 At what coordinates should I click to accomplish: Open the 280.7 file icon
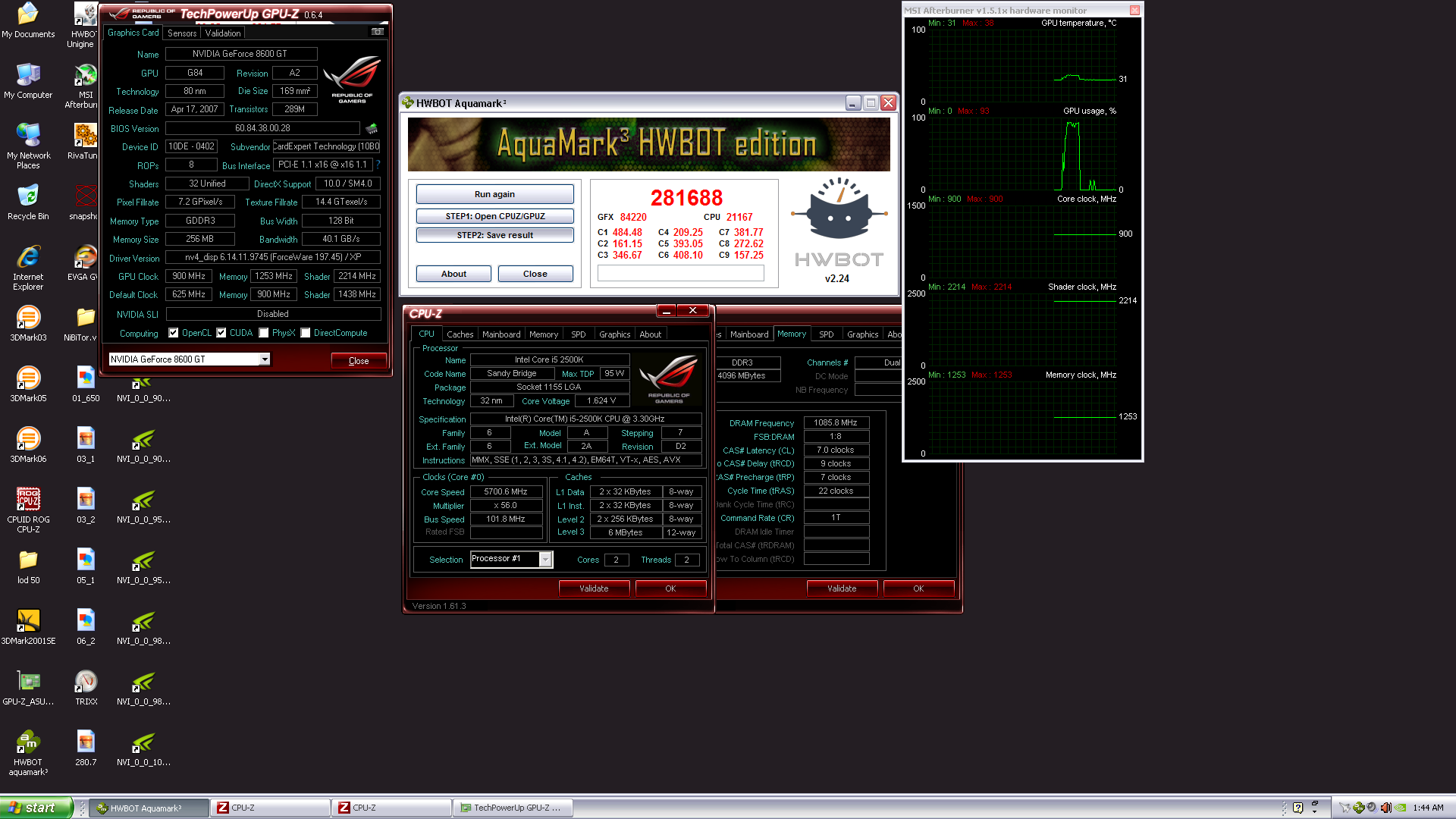pos(86,748)
